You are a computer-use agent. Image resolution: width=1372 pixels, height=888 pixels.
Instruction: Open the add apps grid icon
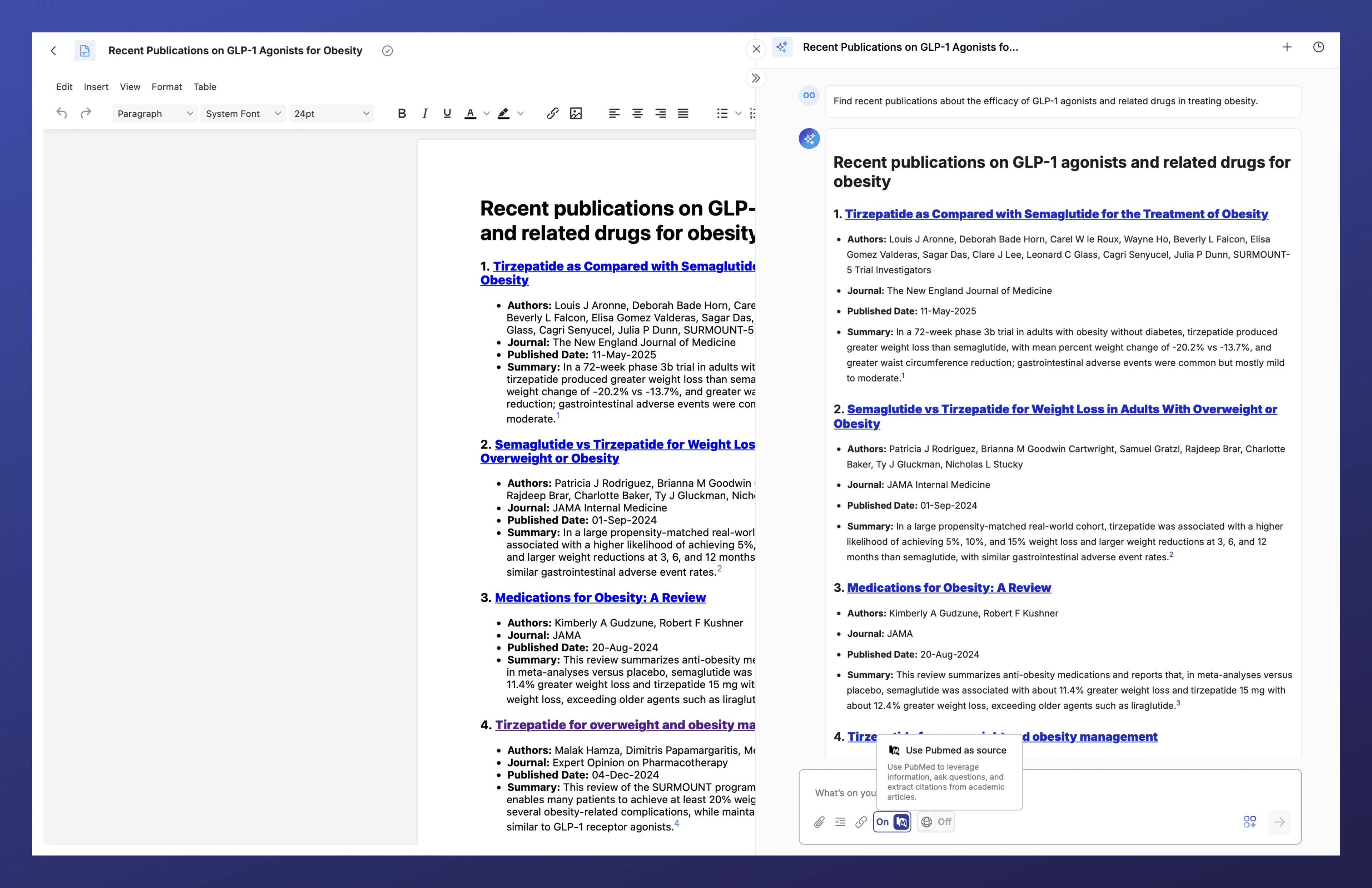[x=1250, y=822]
